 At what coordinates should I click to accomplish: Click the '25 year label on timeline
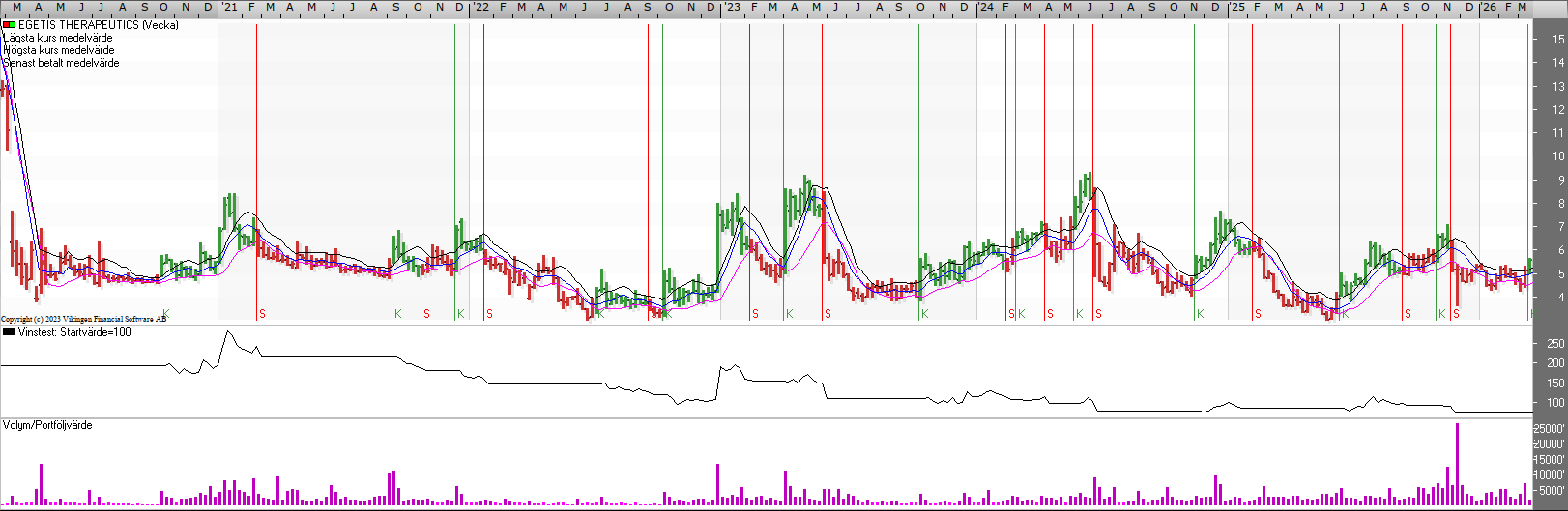point(1236,8)
